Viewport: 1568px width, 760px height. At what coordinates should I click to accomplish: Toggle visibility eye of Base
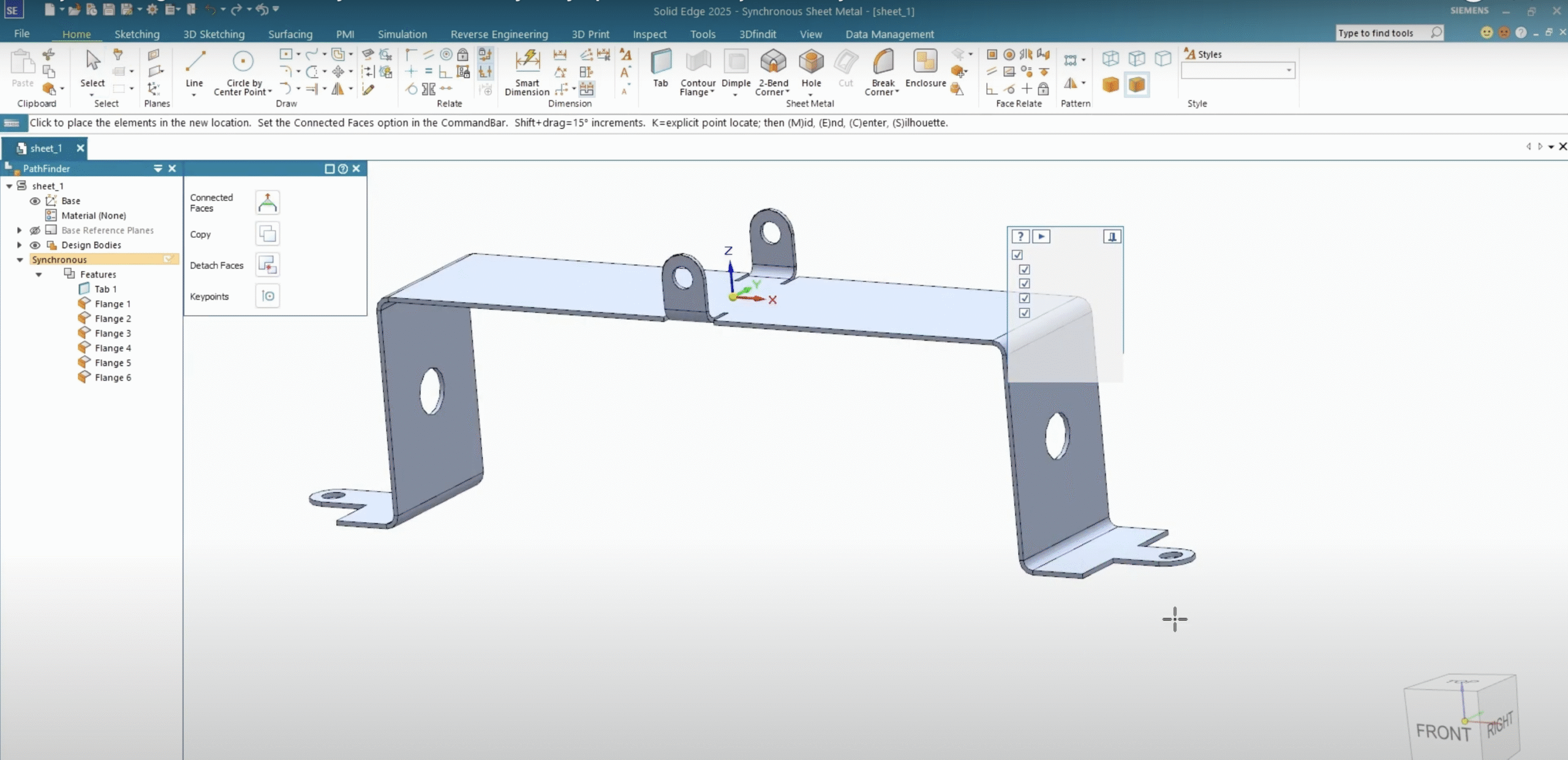coord(35,201)
